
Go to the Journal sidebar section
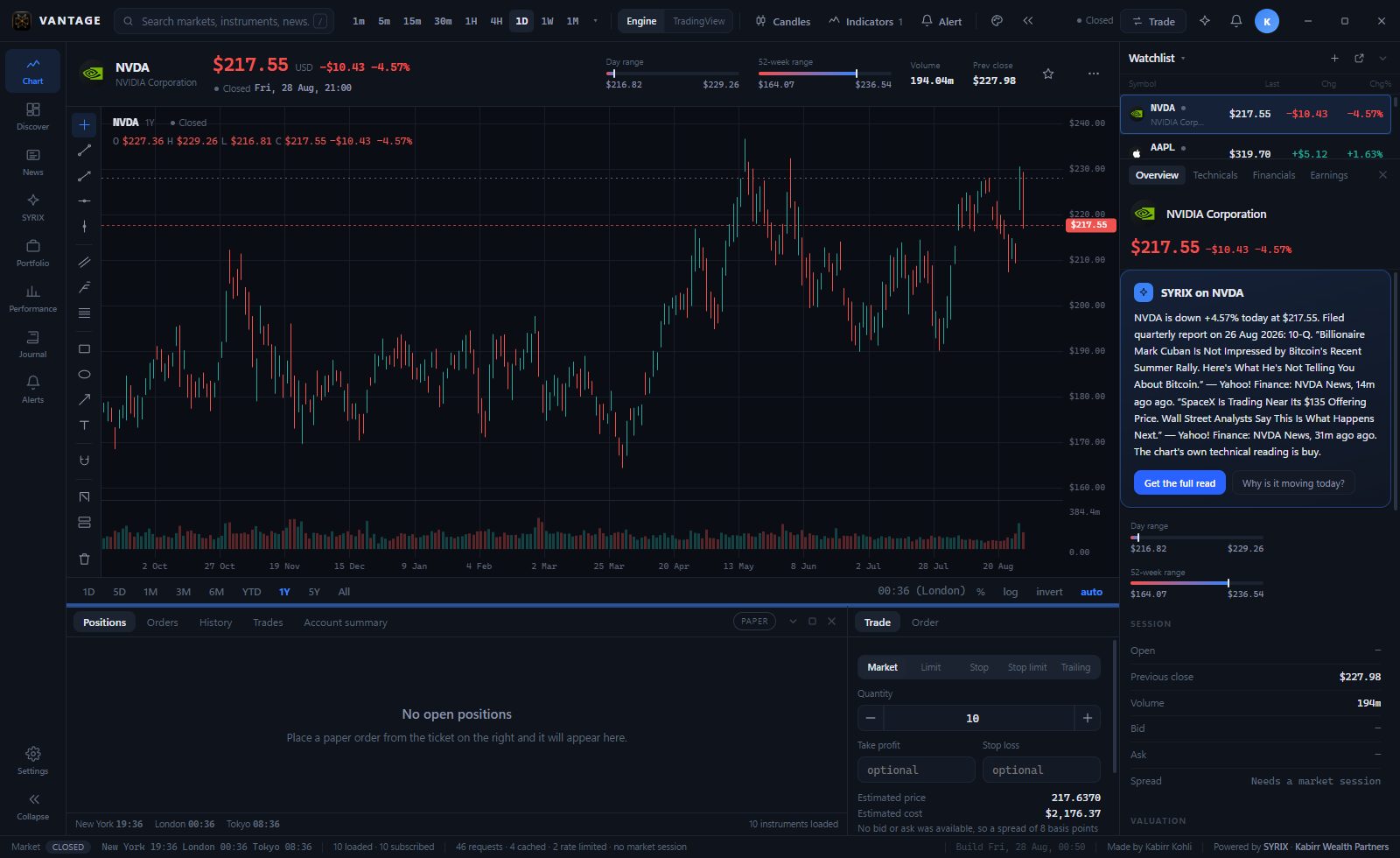tap(32, 344)
